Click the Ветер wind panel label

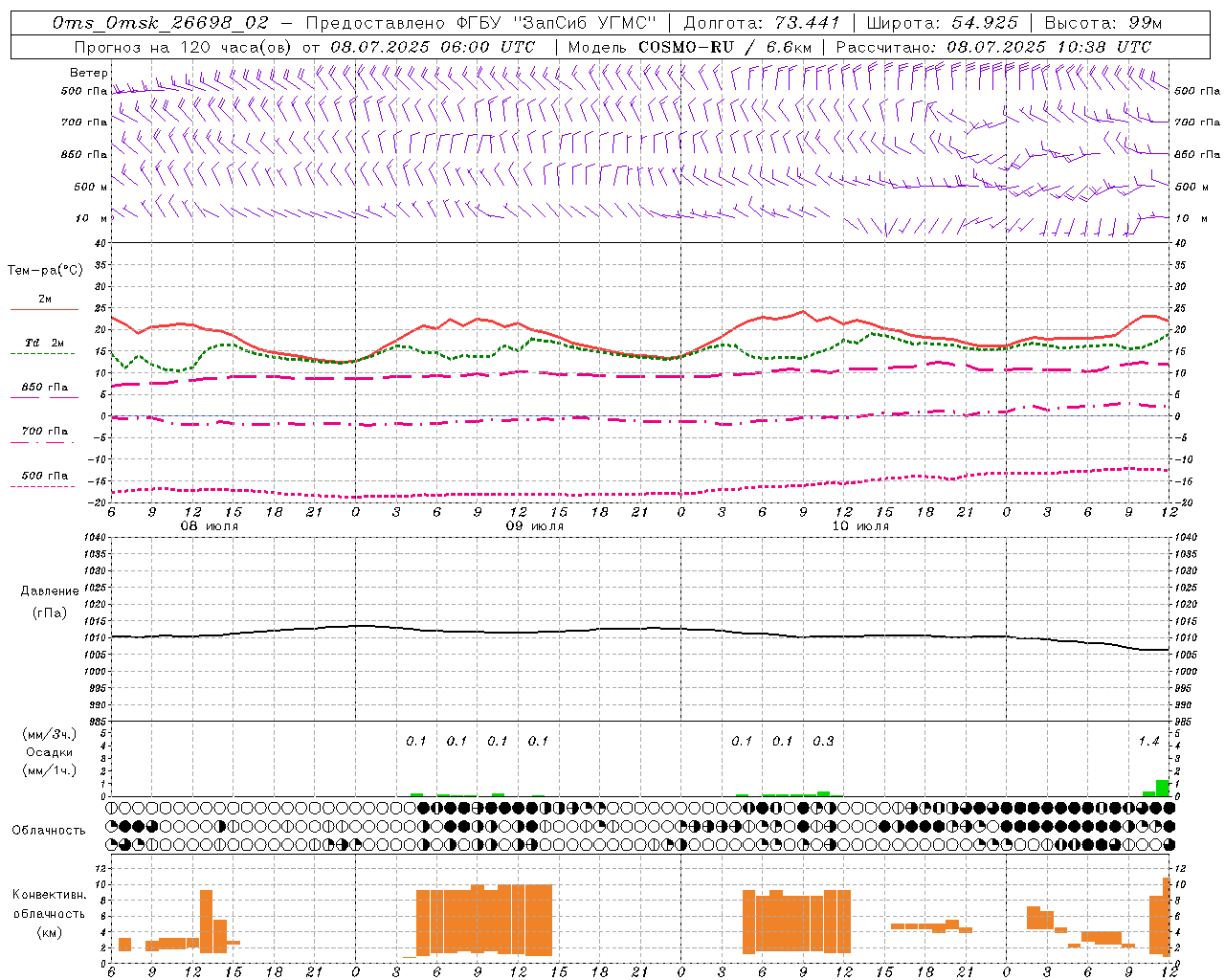pyautogui.click(x=89, y=73)
